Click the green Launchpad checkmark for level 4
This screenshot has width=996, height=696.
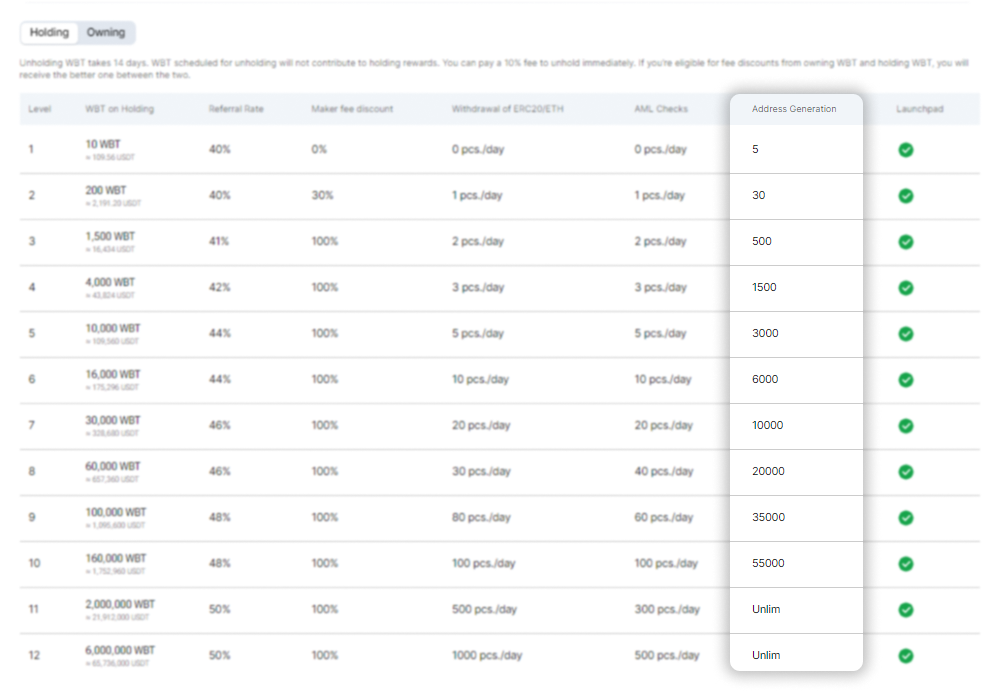(905, 288)
